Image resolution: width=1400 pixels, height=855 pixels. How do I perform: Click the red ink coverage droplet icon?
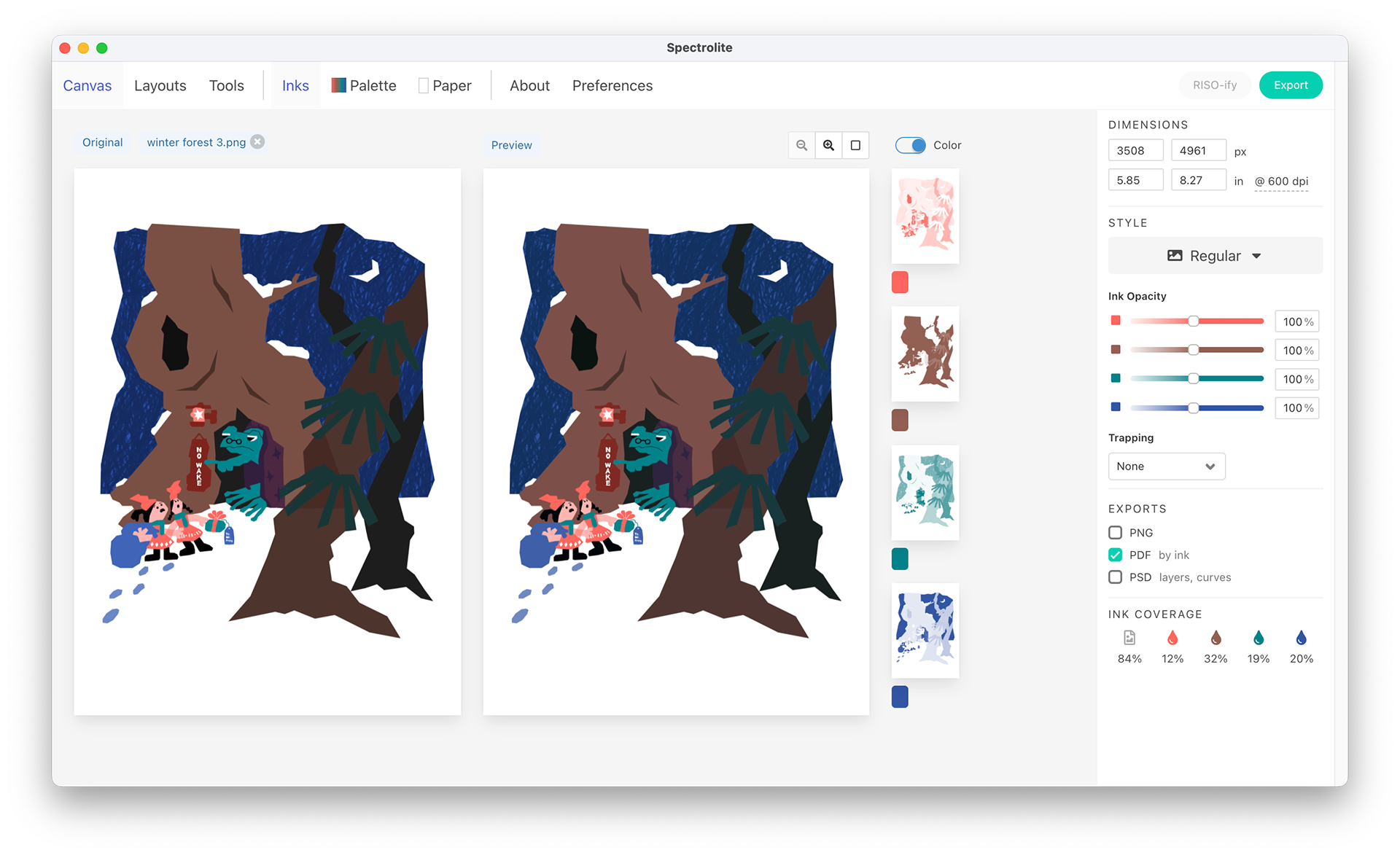(x=1172, y=639)
